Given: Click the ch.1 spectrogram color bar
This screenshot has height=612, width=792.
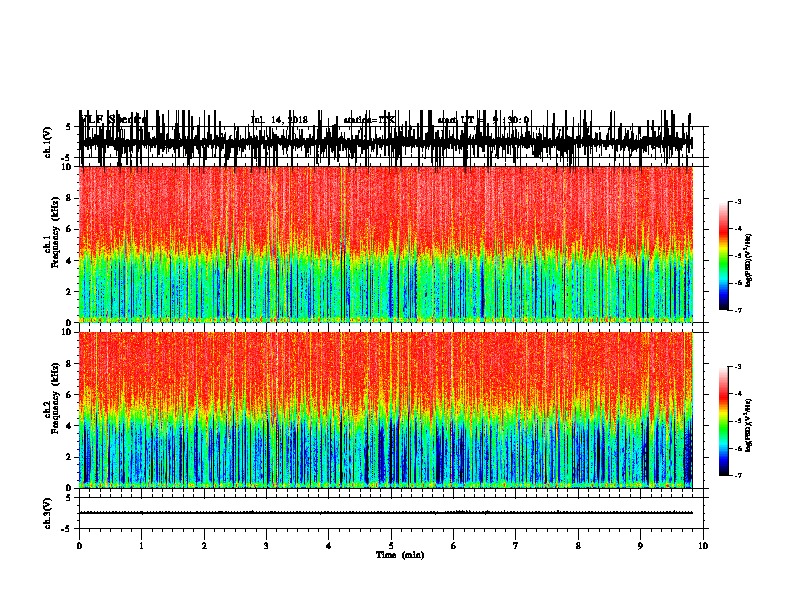Looking at the screenshot, I should (724, 256).
